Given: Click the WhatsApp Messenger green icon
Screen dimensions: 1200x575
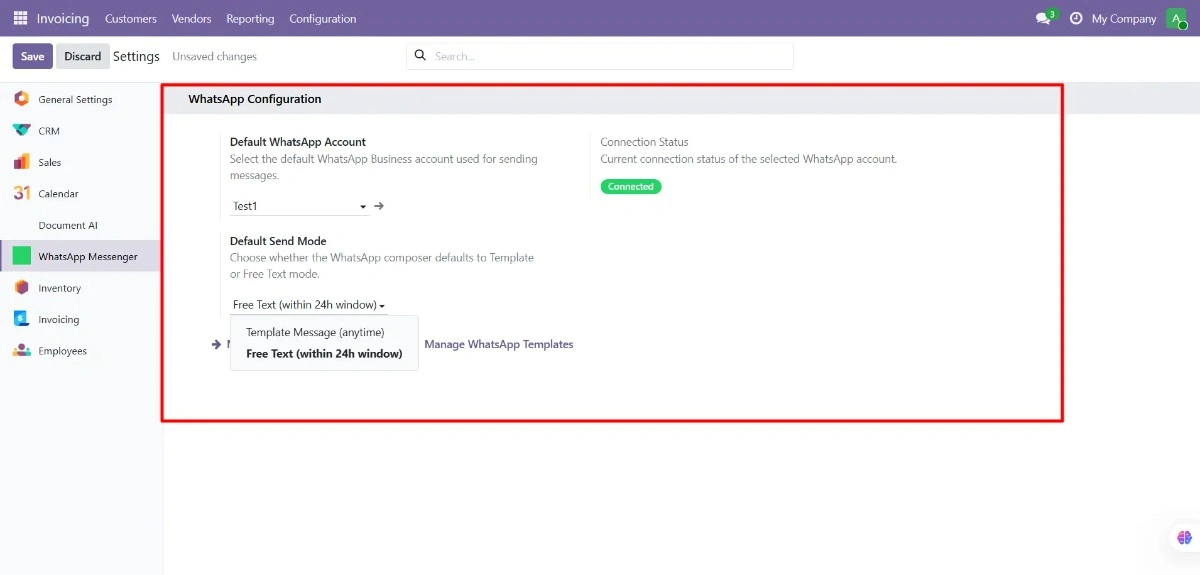Looking at the screenshot, I should 21,256.
